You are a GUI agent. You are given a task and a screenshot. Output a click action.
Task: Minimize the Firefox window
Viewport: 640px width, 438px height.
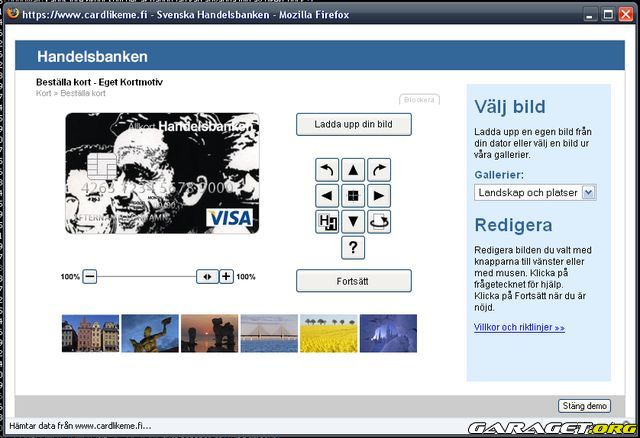tap(589, 15)
